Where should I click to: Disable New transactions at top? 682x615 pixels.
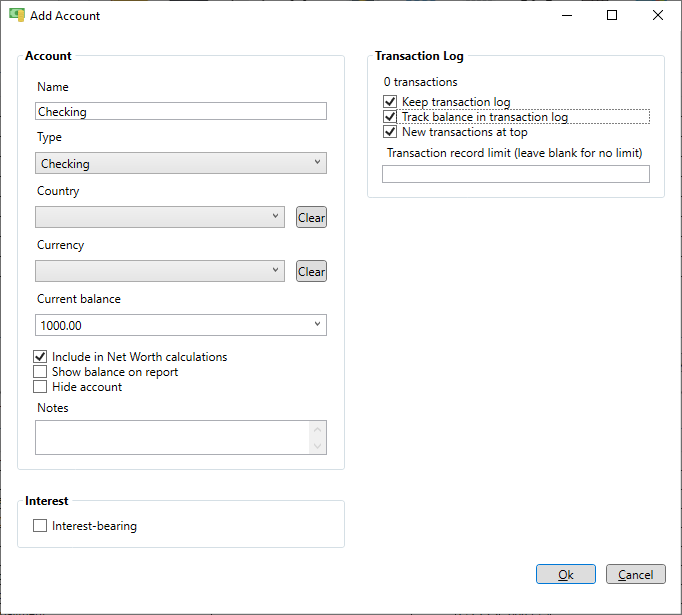(390, 132)
